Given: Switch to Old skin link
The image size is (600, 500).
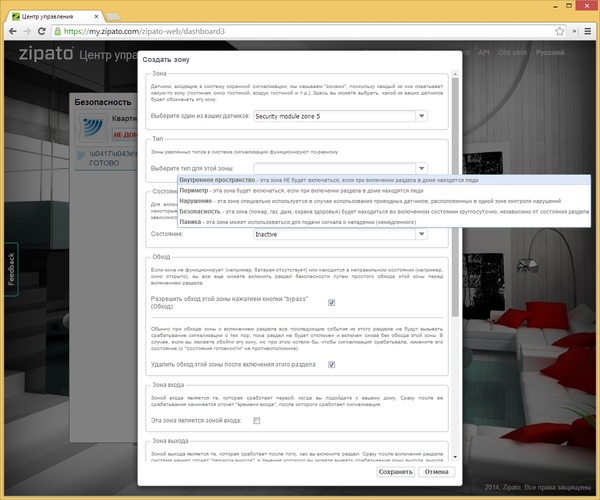Looking at the screenshot, I should 512,53.
